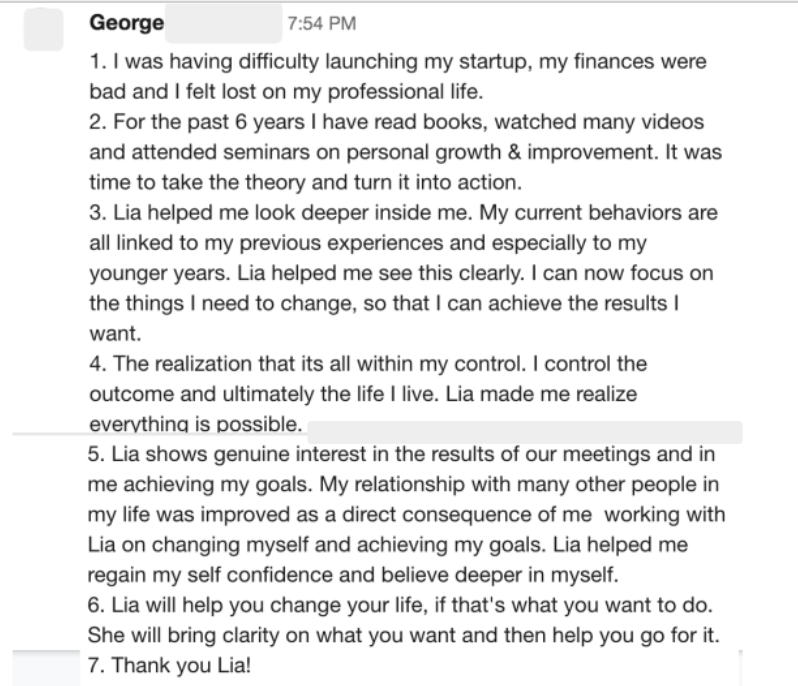Screen dimensions: 798x686
Task: Click the line beginning "2. For the past 6 years"
Action: [x=396, y=122]
